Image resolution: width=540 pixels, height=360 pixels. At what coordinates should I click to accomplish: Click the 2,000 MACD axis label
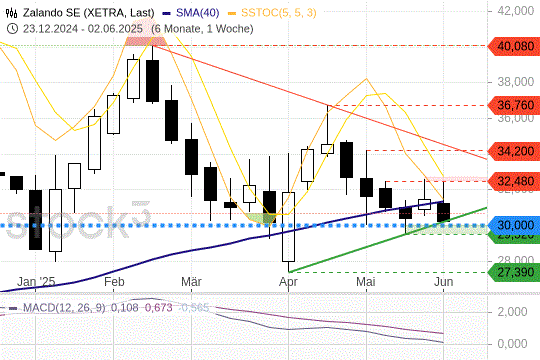(x=512, y=312)
